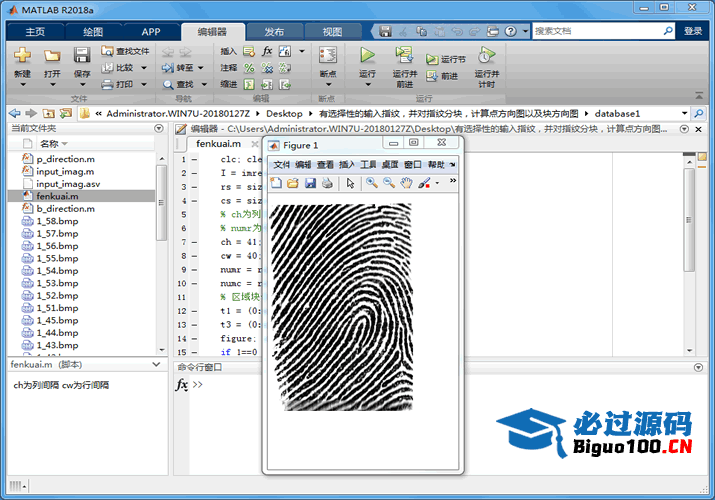The width and height of the screenshot is (715, 500).
Task: Open the Go To (转至) dropdown
Action: (x=201, y=68)
